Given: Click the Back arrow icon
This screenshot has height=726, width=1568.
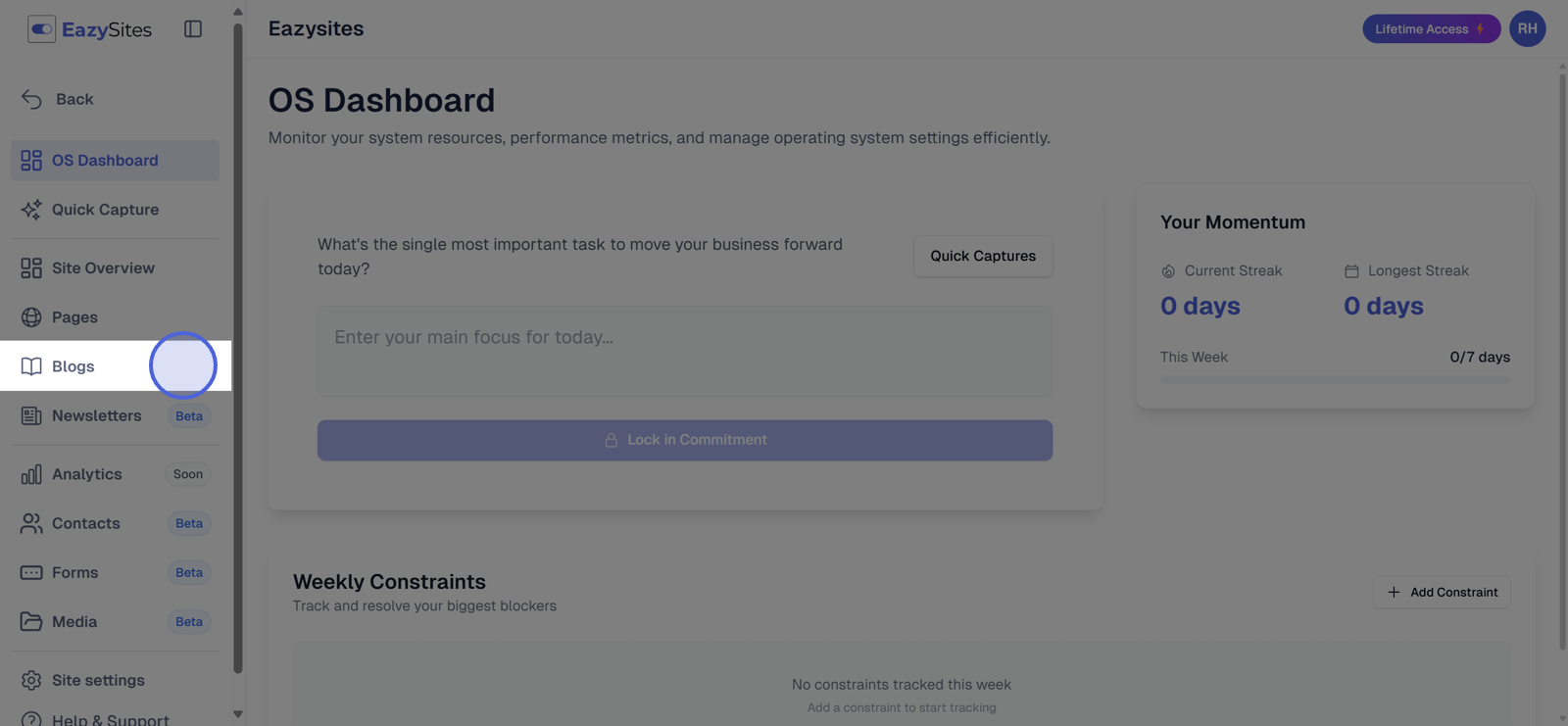Looking at the screenshot, I should tap(31, 99).
